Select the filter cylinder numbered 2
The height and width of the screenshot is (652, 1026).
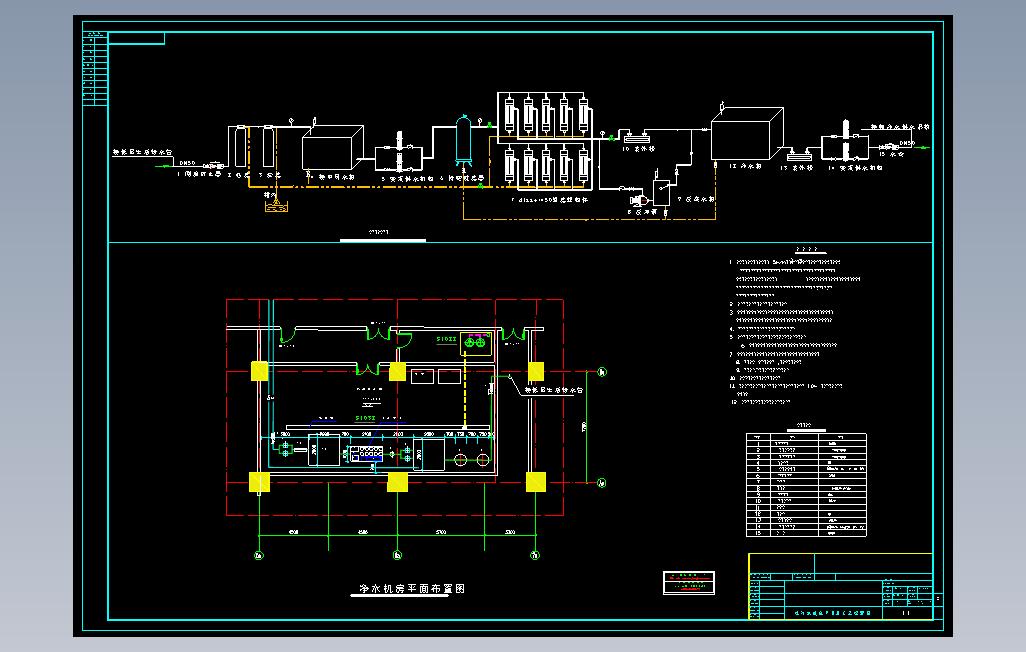240,146
